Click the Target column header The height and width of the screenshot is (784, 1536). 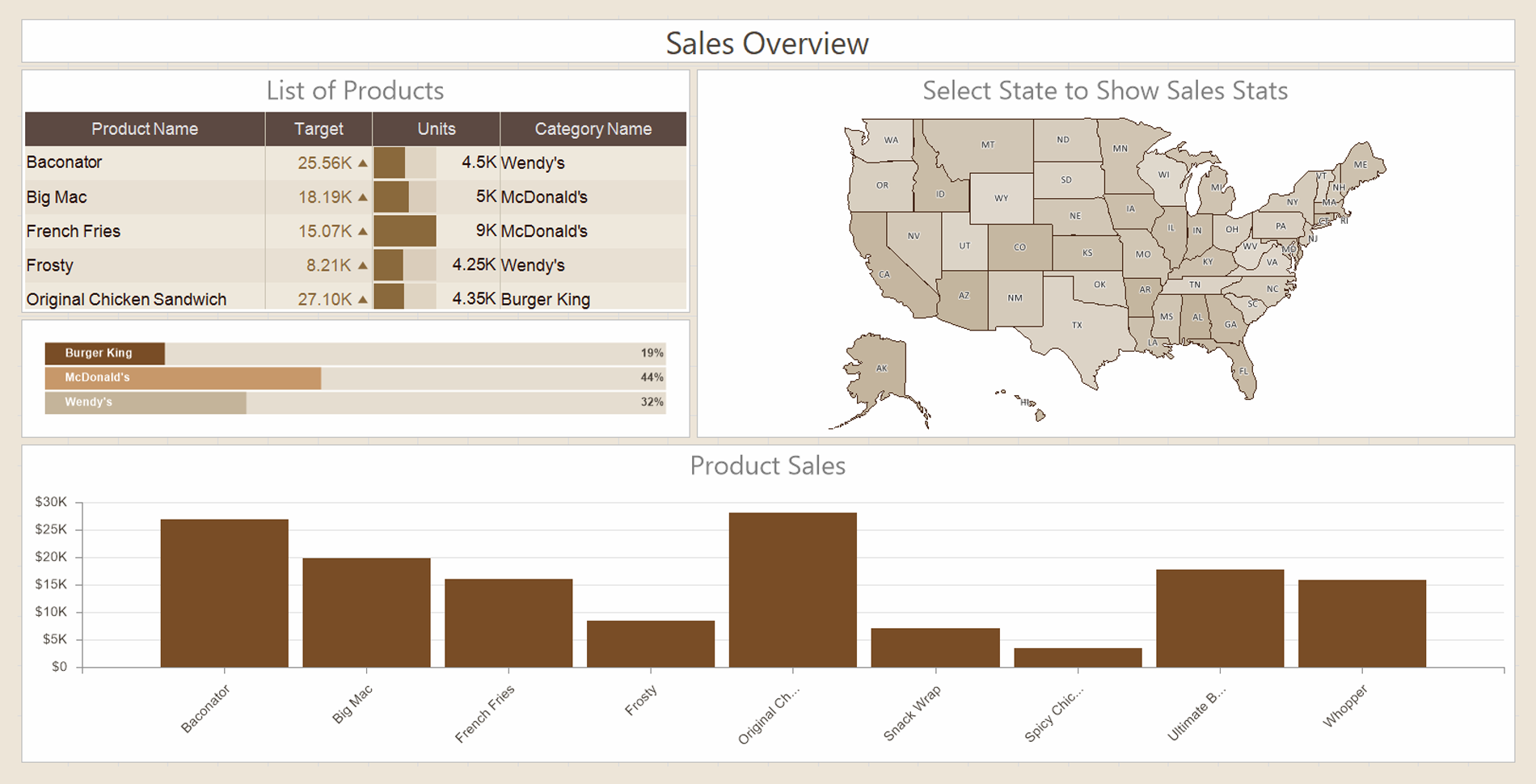[x=319, y=129]
